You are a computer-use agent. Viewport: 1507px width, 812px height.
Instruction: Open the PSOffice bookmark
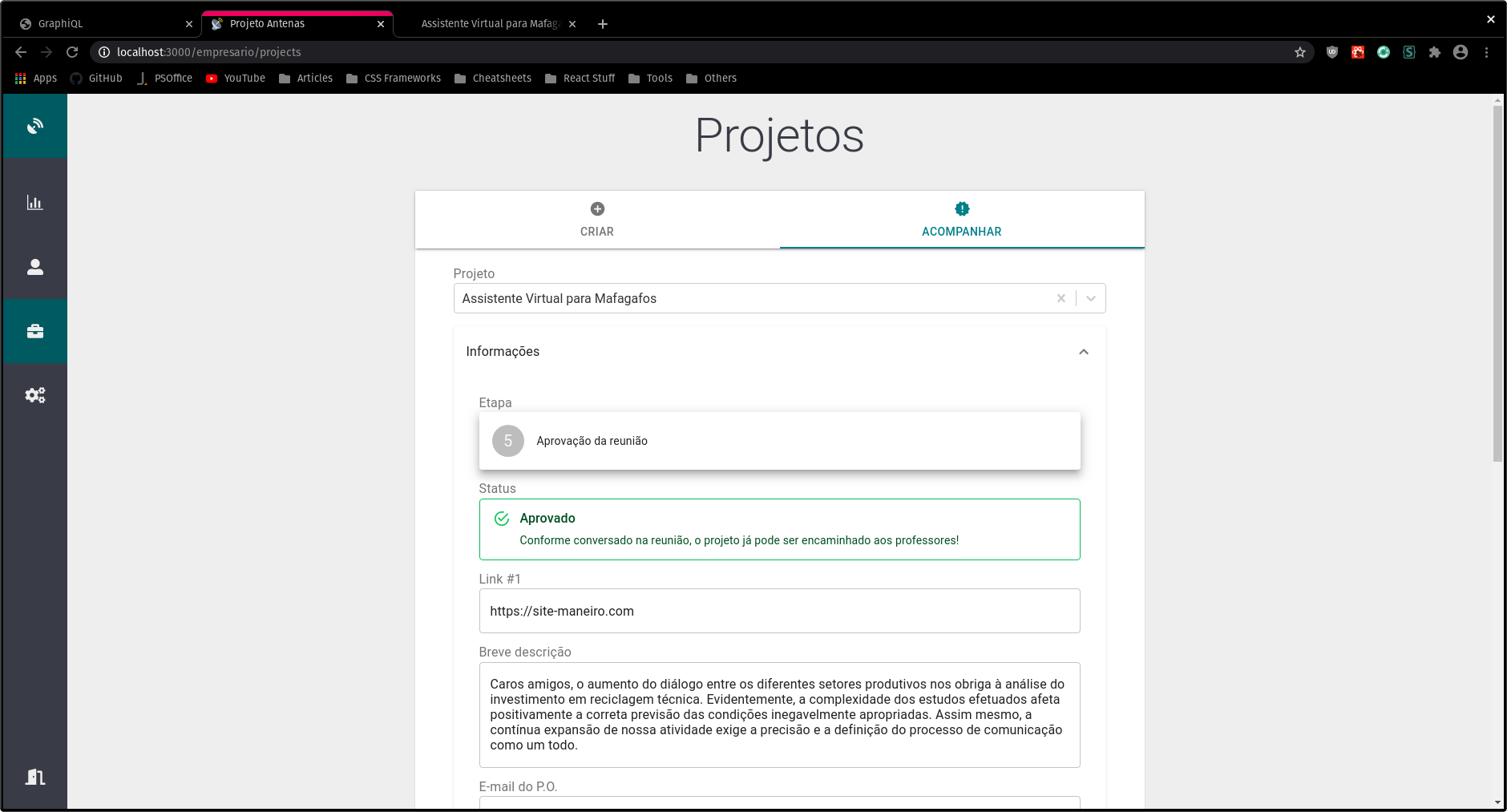click(x=164, y=79)
